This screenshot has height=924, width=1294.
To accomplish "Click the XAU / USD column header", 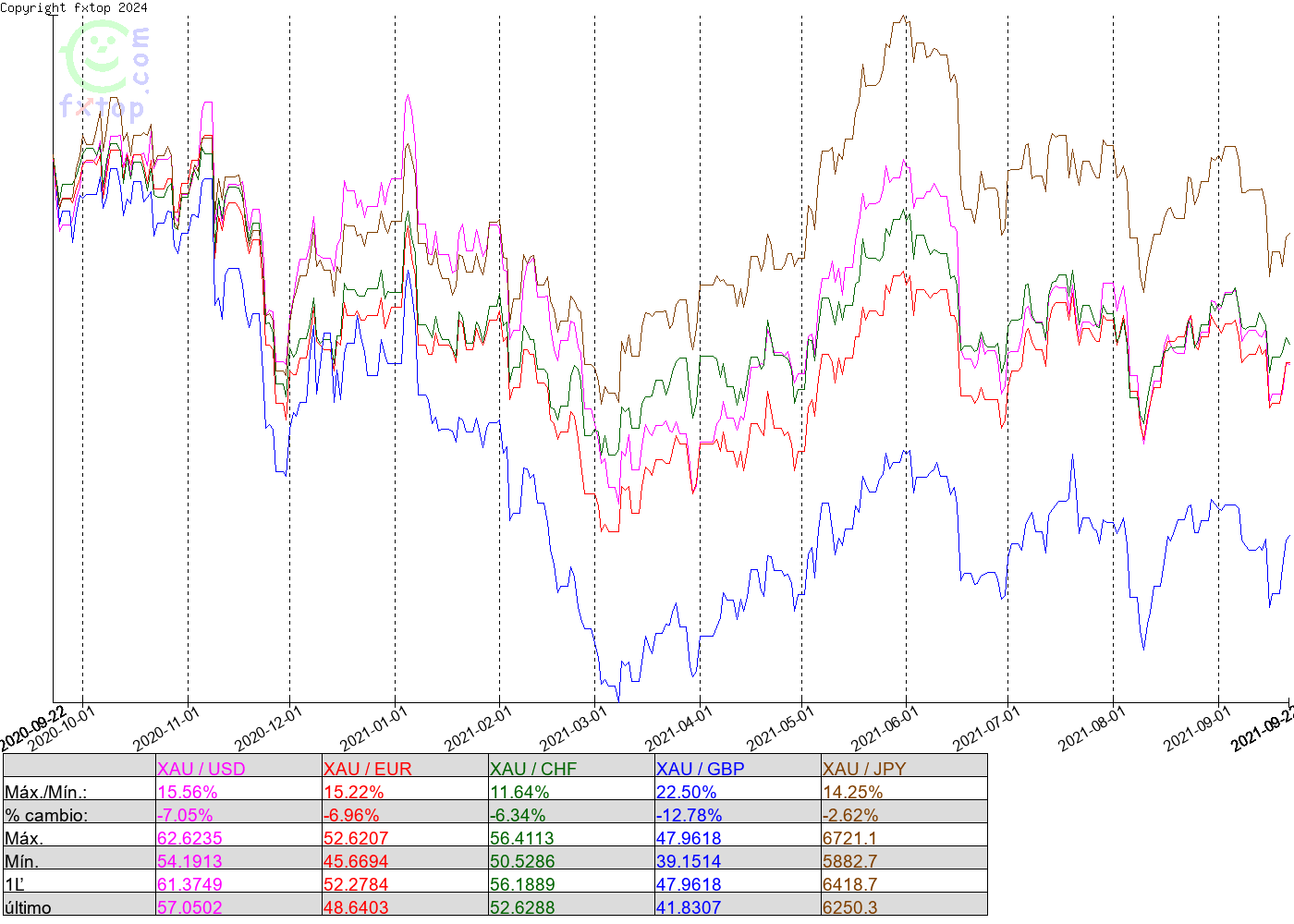I will click(201, 769).
